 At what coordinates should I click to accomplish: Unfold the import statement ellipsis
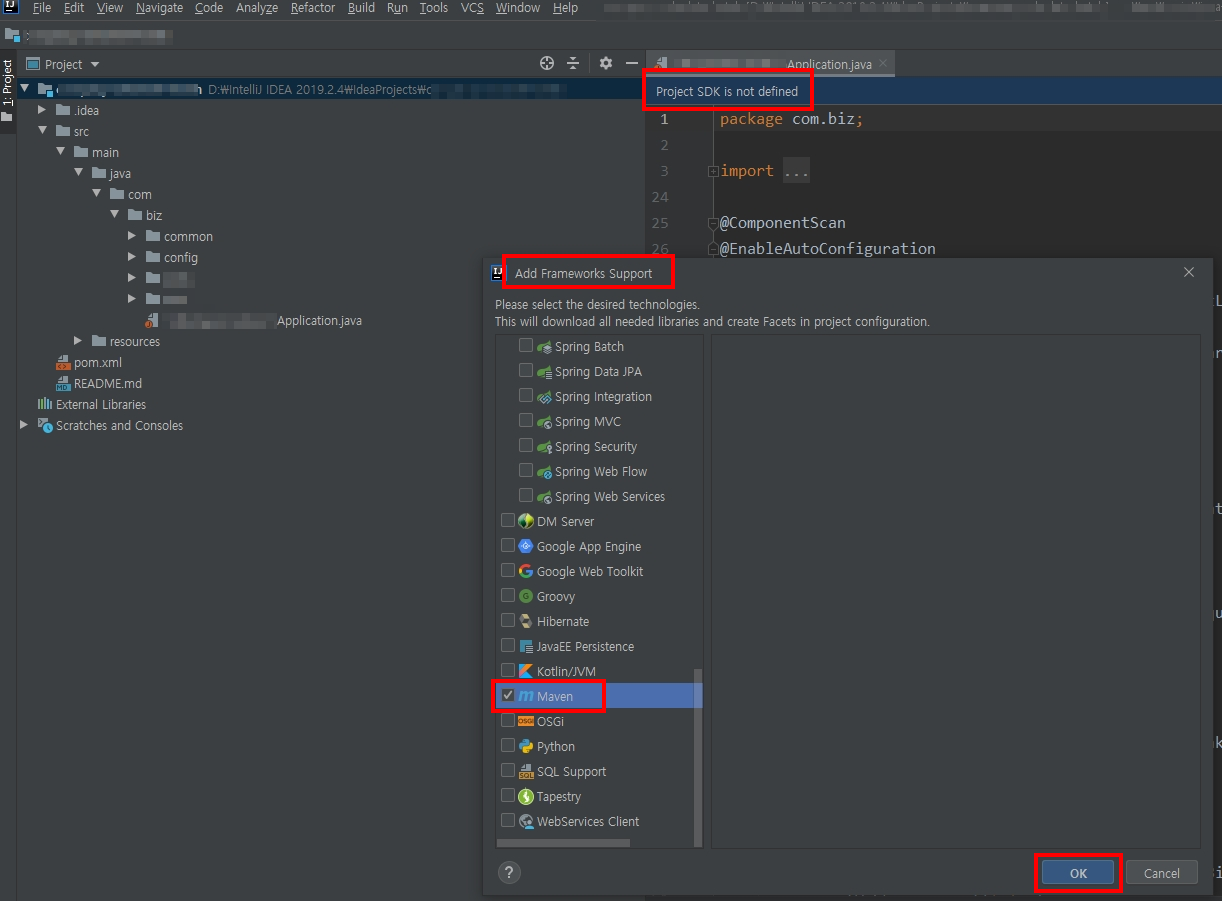(x=796, y=171)
